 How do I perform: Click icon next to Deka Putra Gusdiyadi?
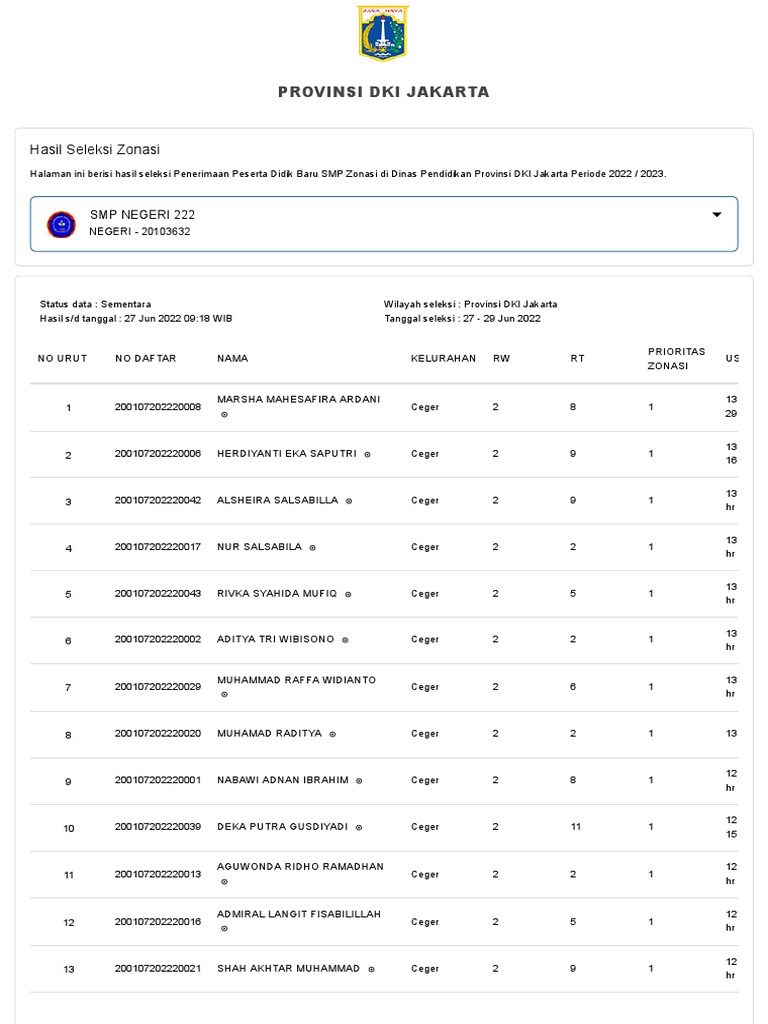[359, 828]
